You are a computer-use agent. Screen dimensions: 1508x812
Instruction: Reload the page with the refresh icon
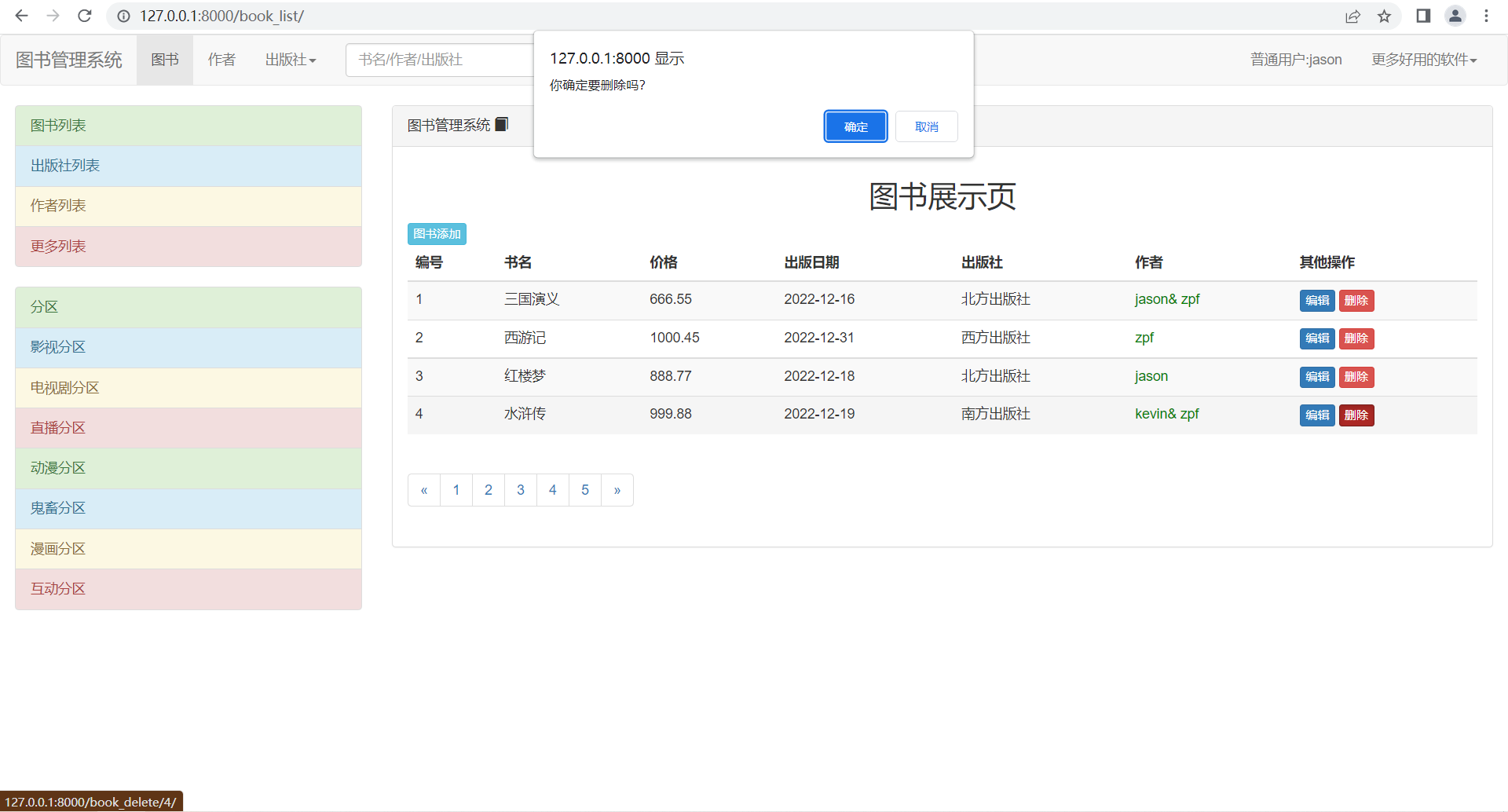coord(85,16)
